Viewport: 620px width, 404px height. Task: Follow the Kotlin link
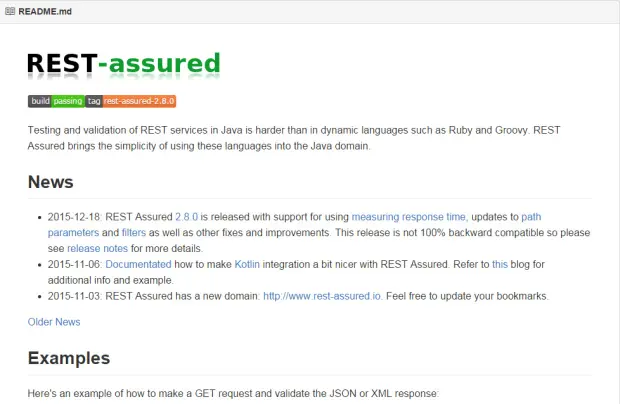point(247,264)
